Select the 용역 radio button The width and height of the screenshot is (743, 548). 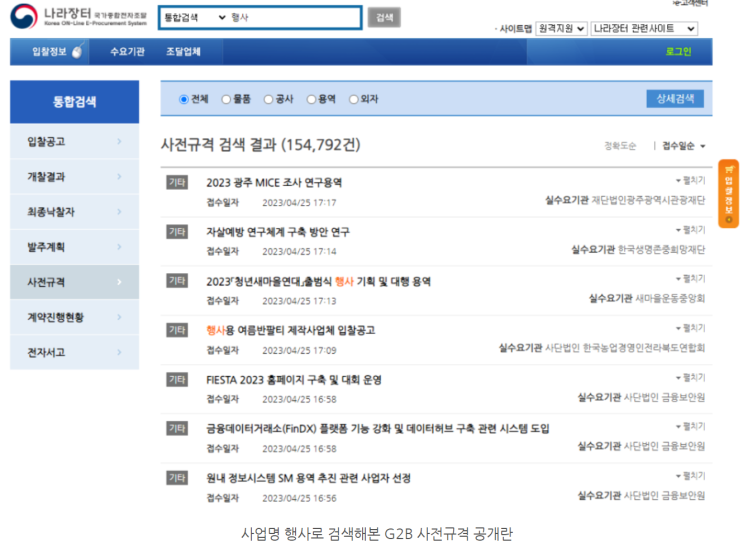(311, 99)
